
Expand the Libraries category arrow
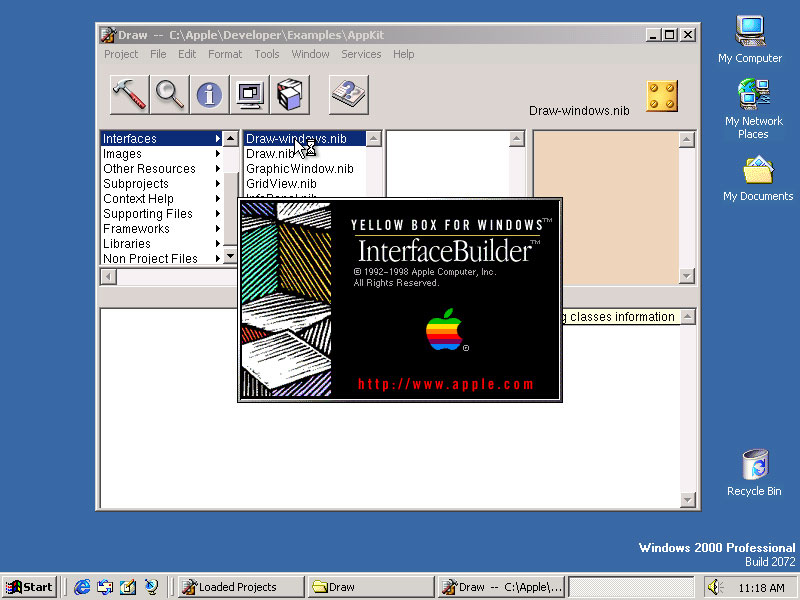pyautogui.click(x=218, y=243)
